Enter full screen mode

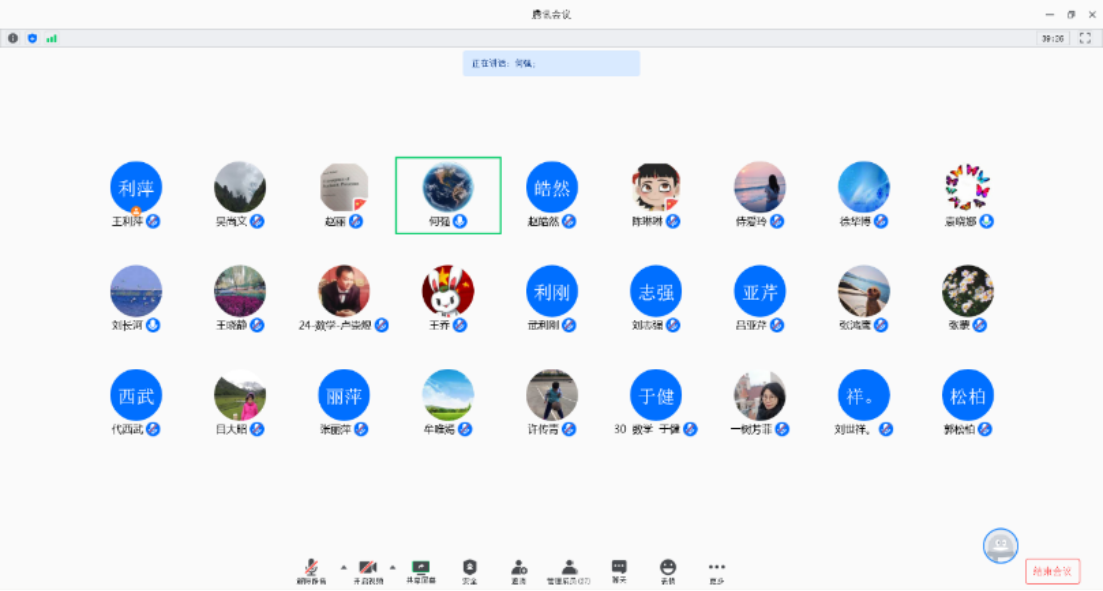1085,38
